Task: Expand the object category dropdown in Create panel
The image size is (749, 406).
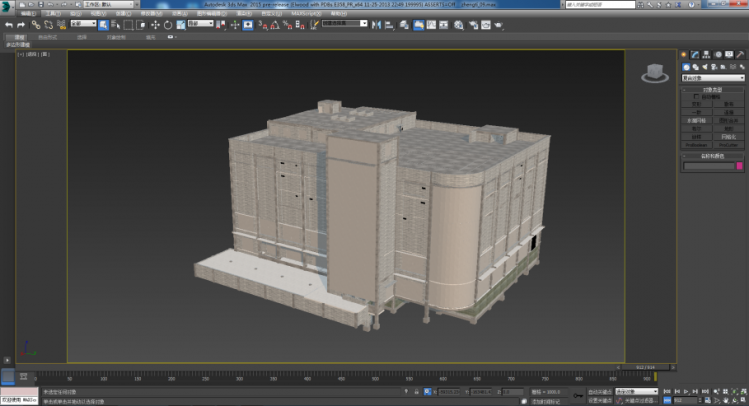Action: click(713, 77)
